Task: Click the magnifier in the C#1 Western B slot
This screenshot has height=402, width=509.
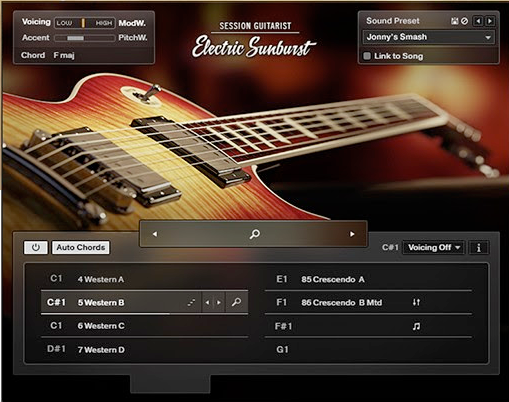Action: click(236, 302)
